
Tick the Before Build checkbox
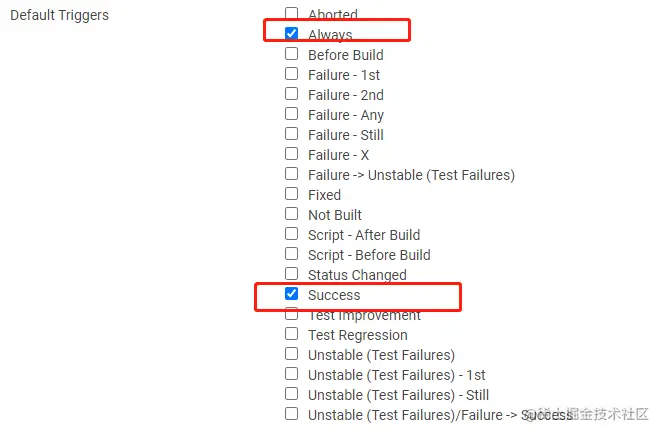pos(291,54)
